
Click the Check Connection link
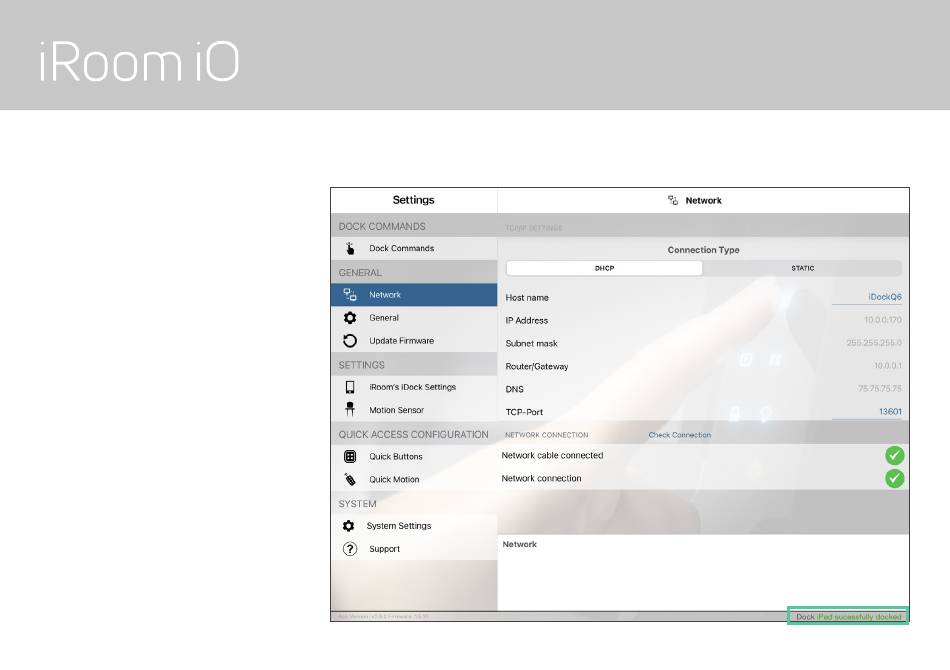679,435
